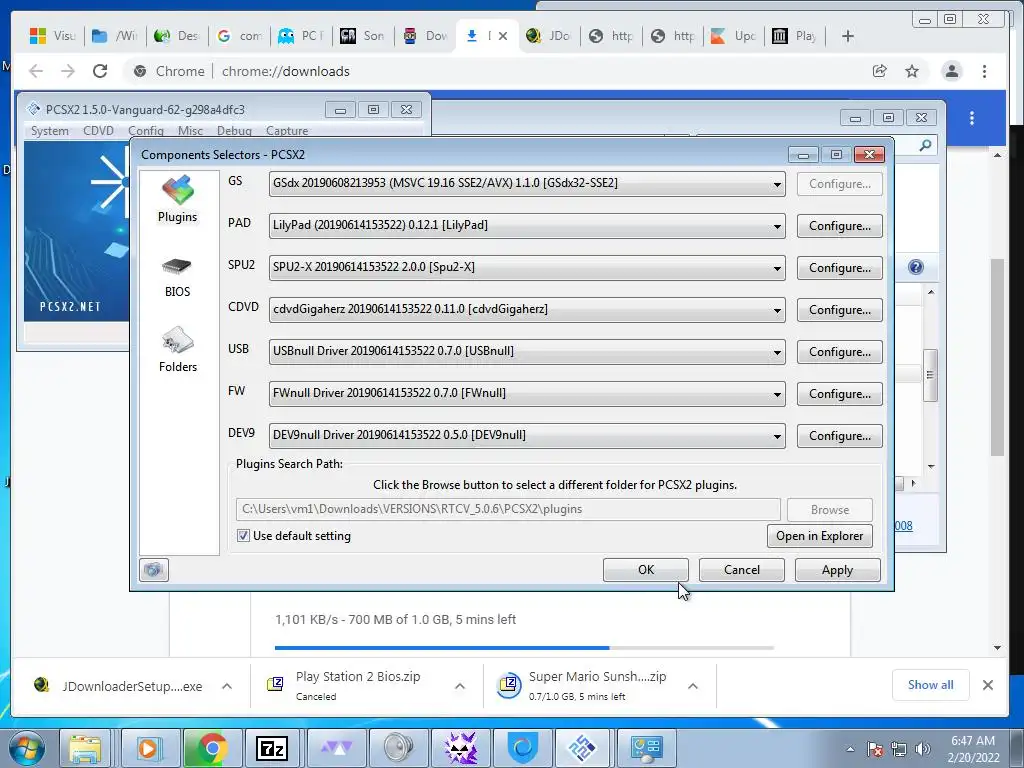Click volume speaker icon in system tray

[923, 749]
